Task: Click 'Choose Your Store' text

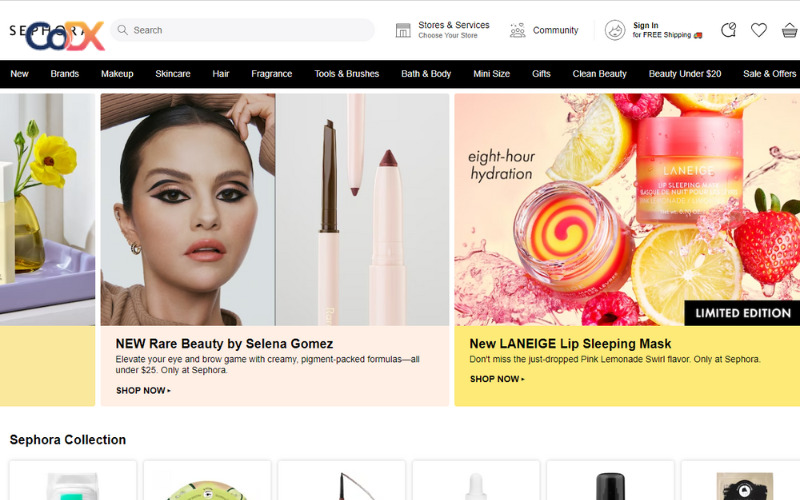Action: tap(448, 36)
